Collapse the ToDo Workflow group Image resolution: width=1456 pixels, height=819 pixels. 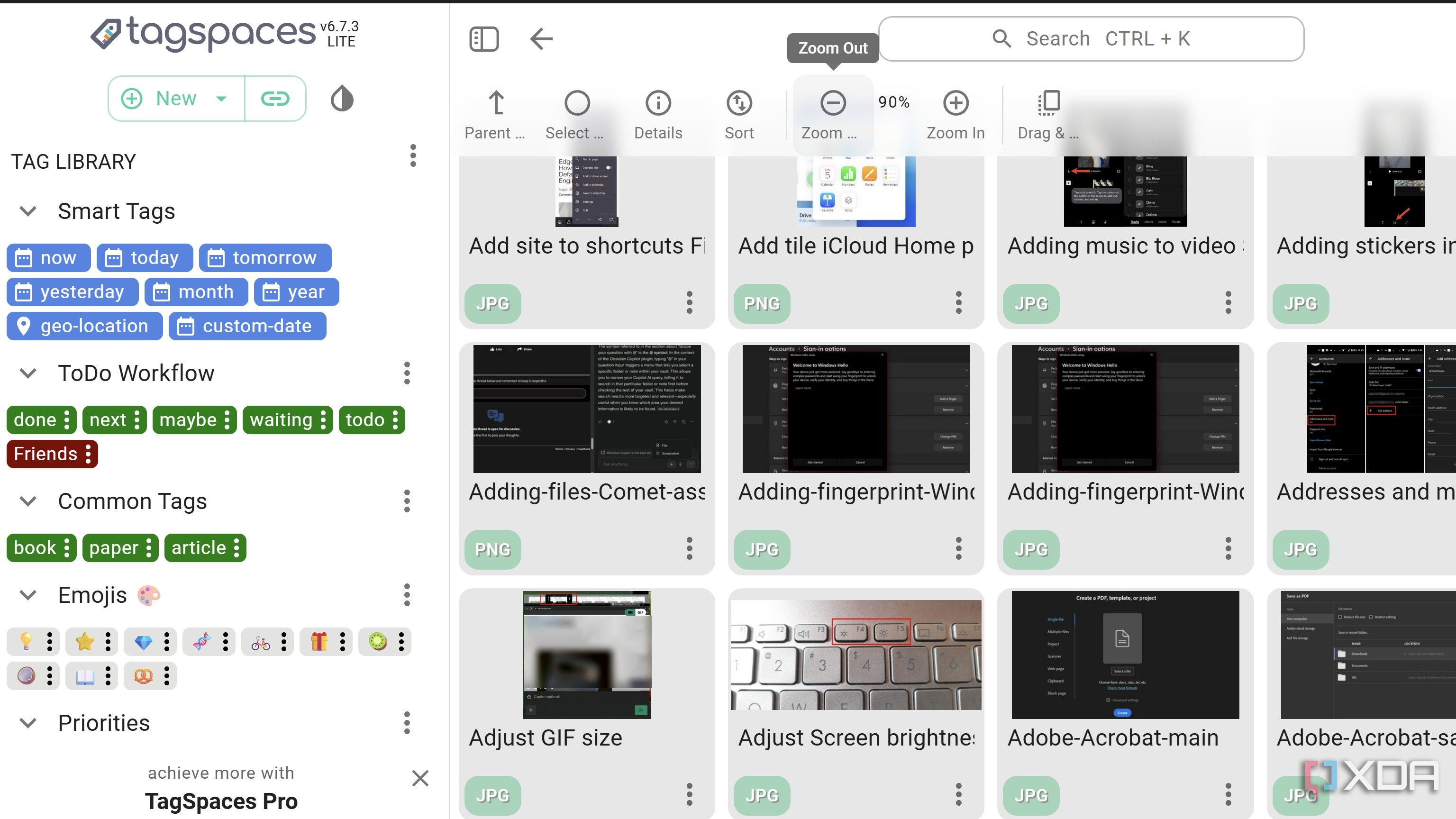pyautogui.click(x=28, y=373)
